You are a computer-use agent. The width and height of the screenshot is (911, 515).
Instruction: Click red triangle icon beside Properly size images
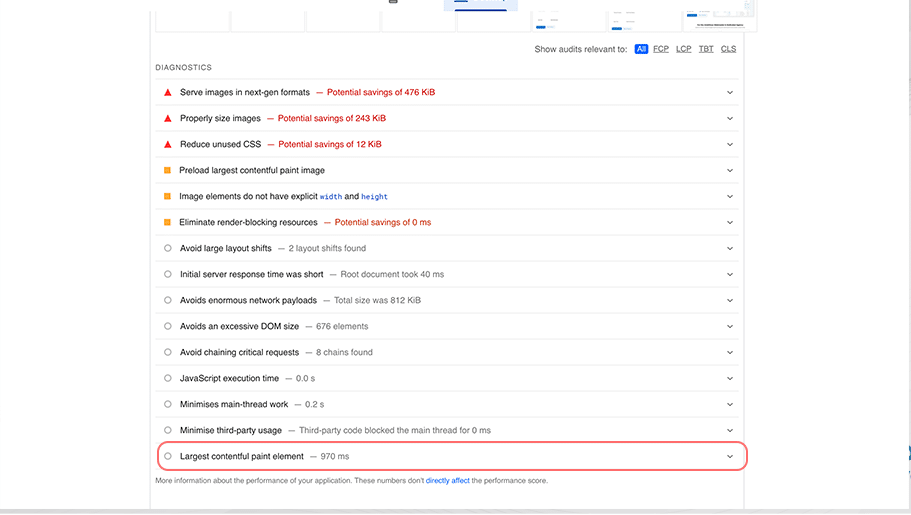click(168, 119)
